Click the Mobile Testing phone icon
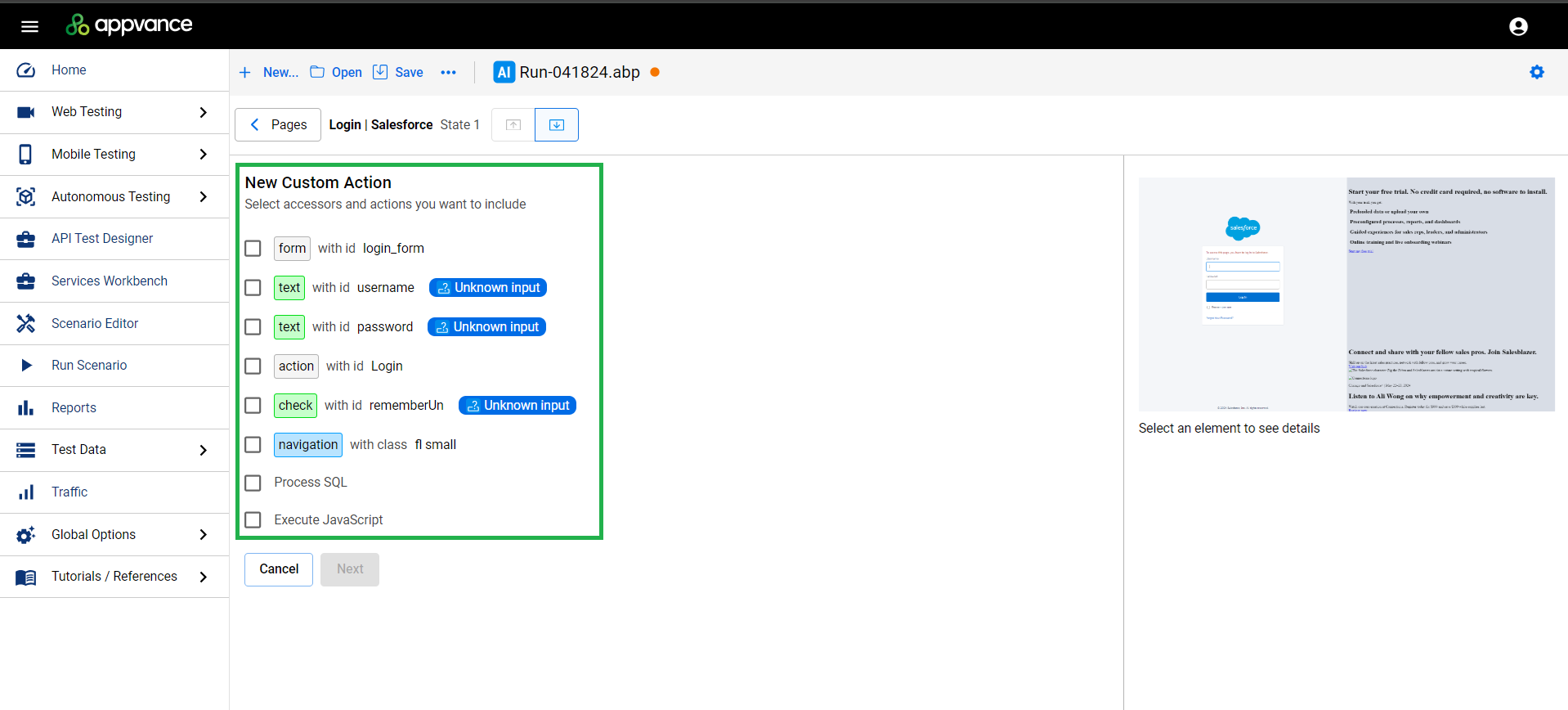 [26, 155]
